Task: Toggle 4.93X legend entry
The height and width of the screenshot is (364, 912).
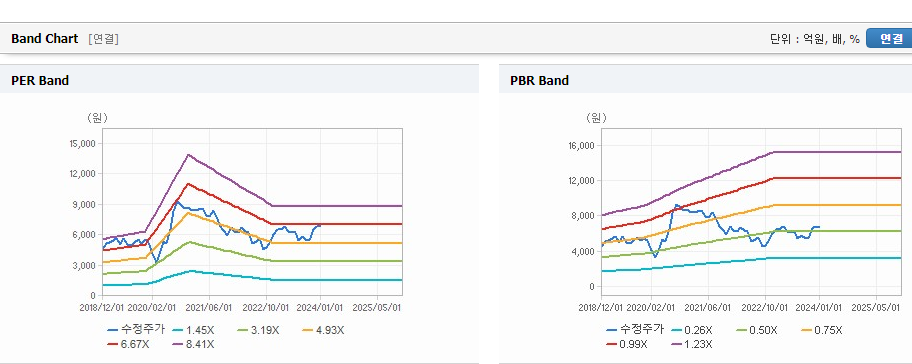Action: click(x=323, y=330)
